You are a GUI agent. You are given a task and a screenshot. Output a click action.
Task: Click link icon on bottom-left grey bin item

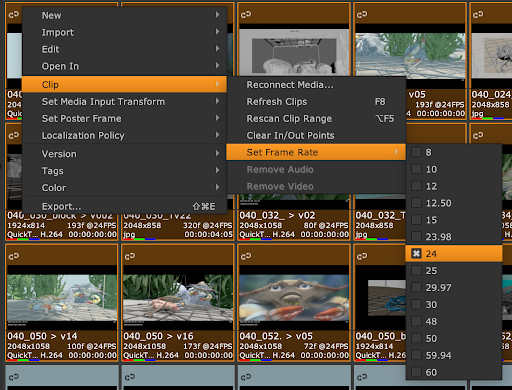pyautogui.click(x=14, y=377)
